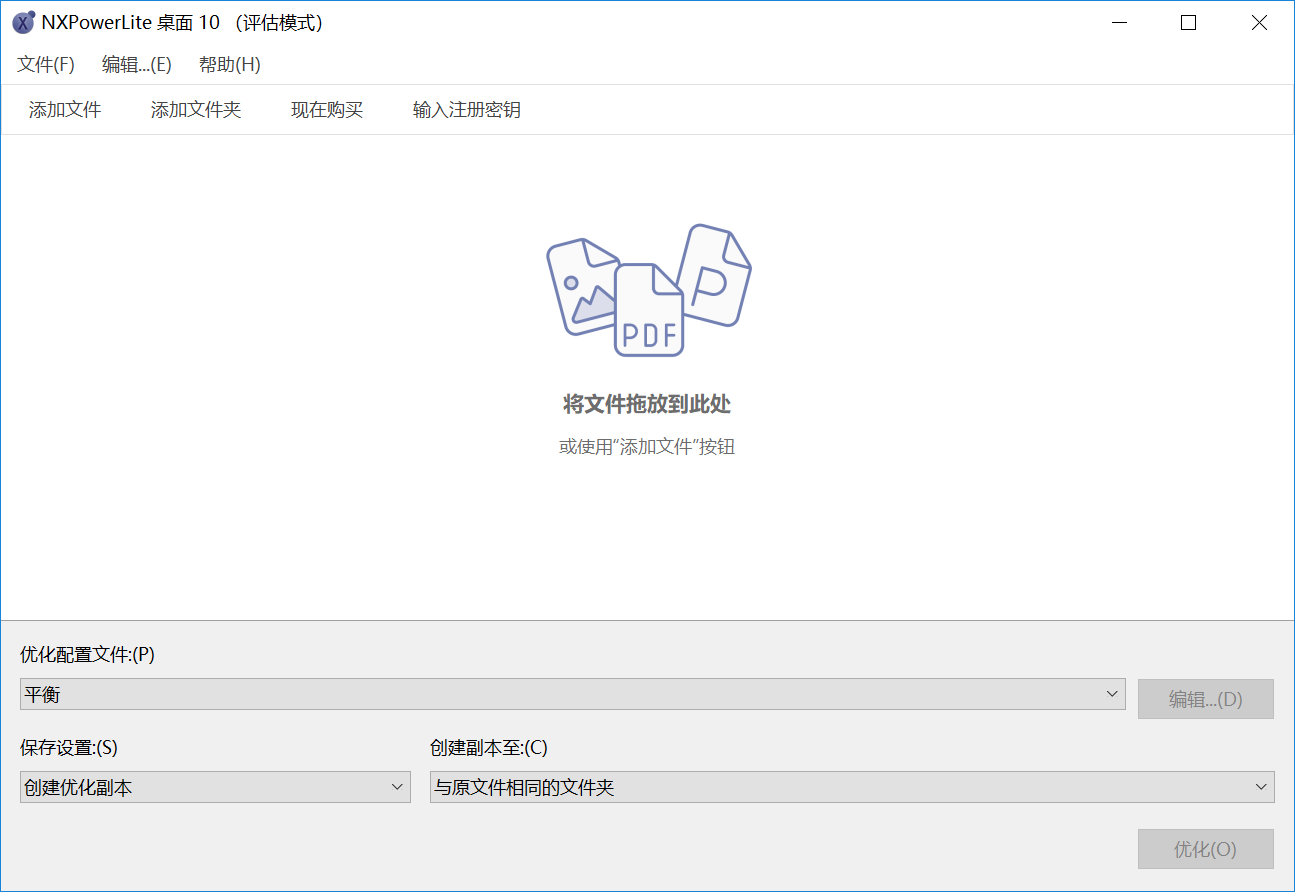Viewport: 1295px width, 892px height.
Task: Click 添加文件 in the toolbar
Action: (x=65, y=110)
